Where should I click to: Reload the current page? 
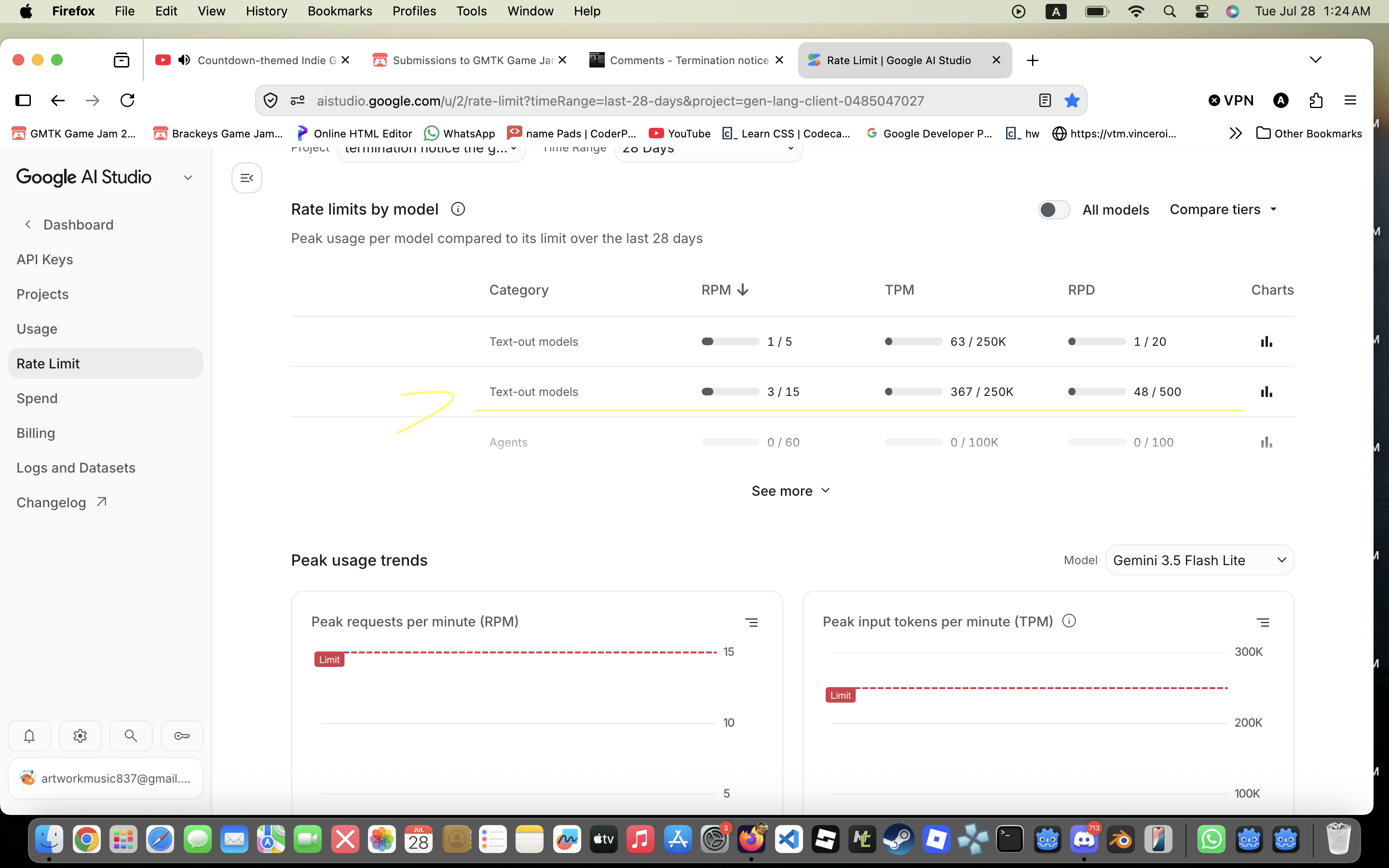pos(127,100)
